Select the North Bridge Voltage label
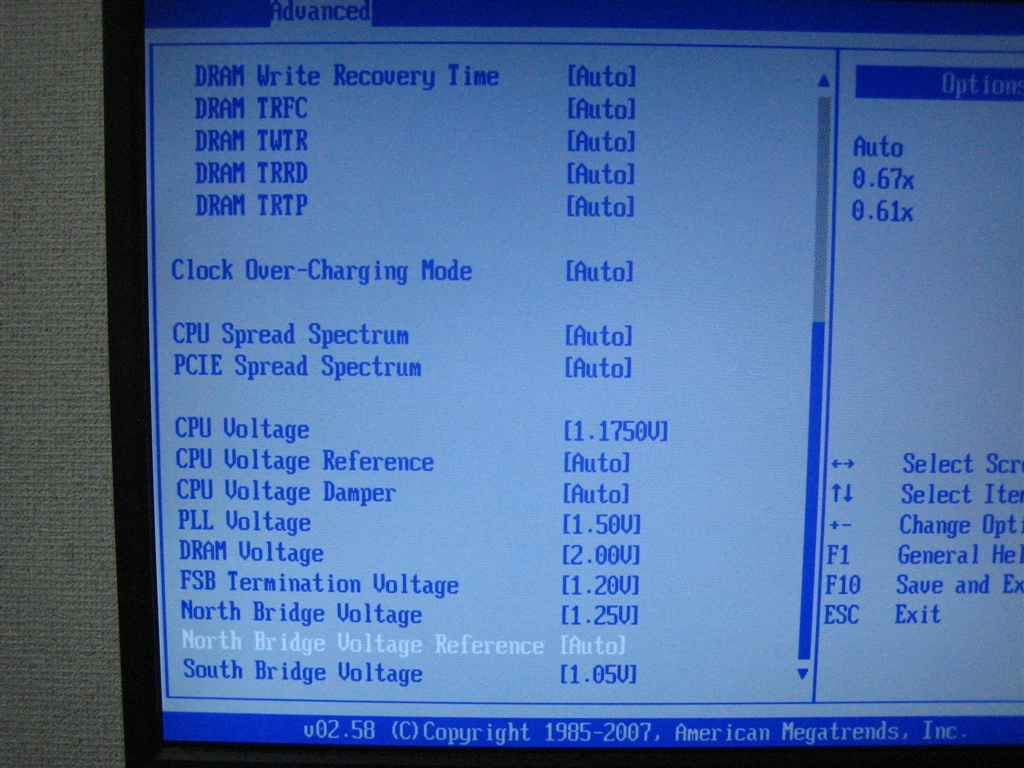1024x768 pixels. coord(302,613)
